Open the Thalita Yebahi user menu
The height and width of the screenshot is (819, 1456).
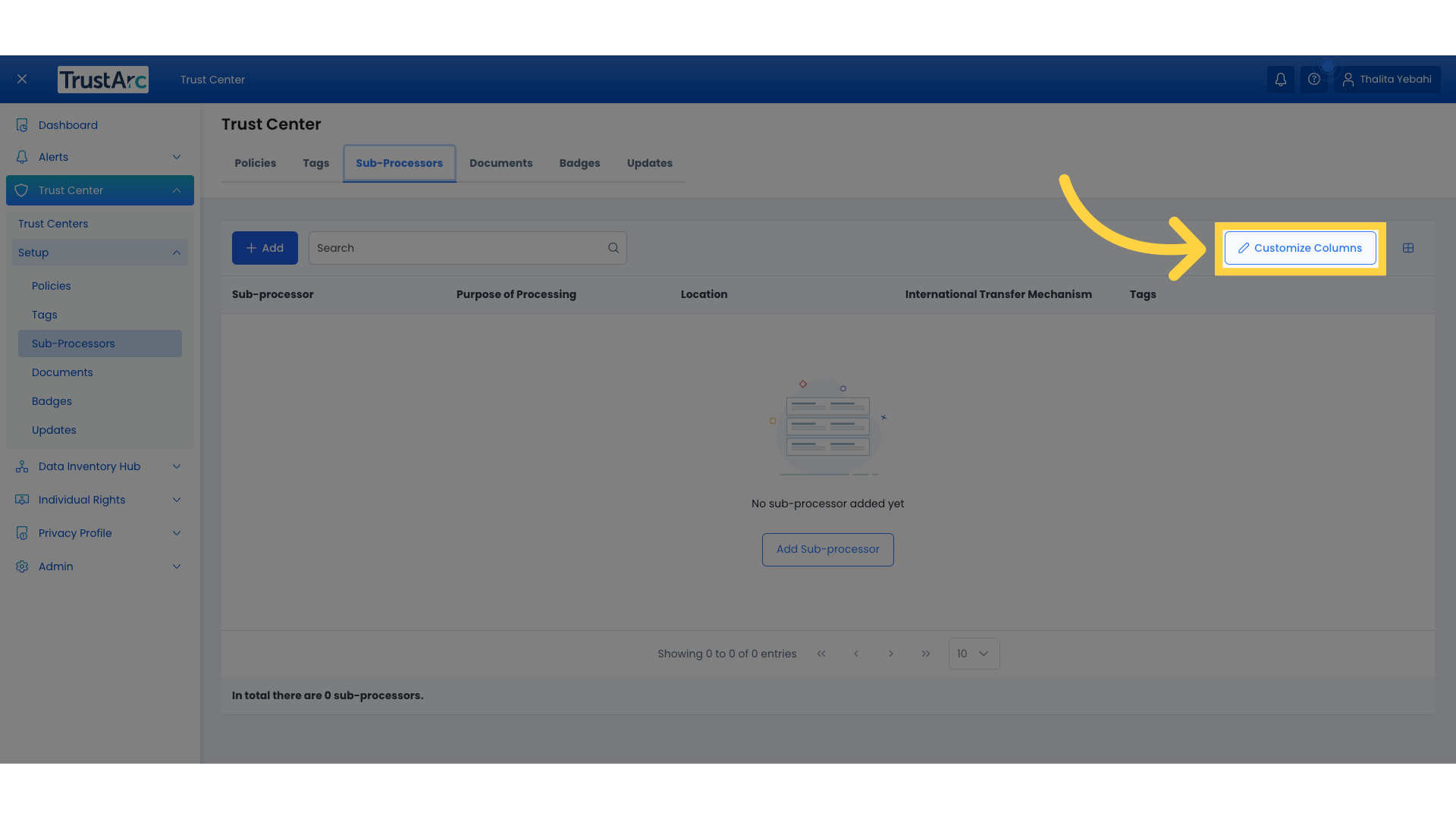coord(1387,79)
